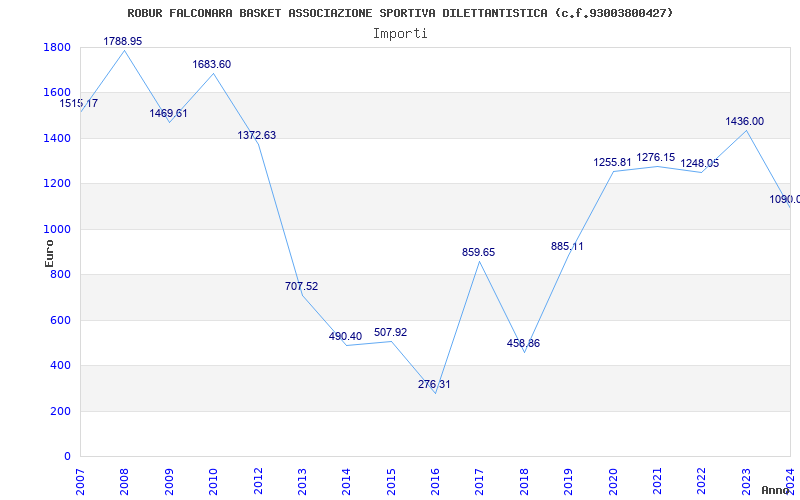
Task: Click the 2020 x-axis tick
Action: (x=613, y=482)
